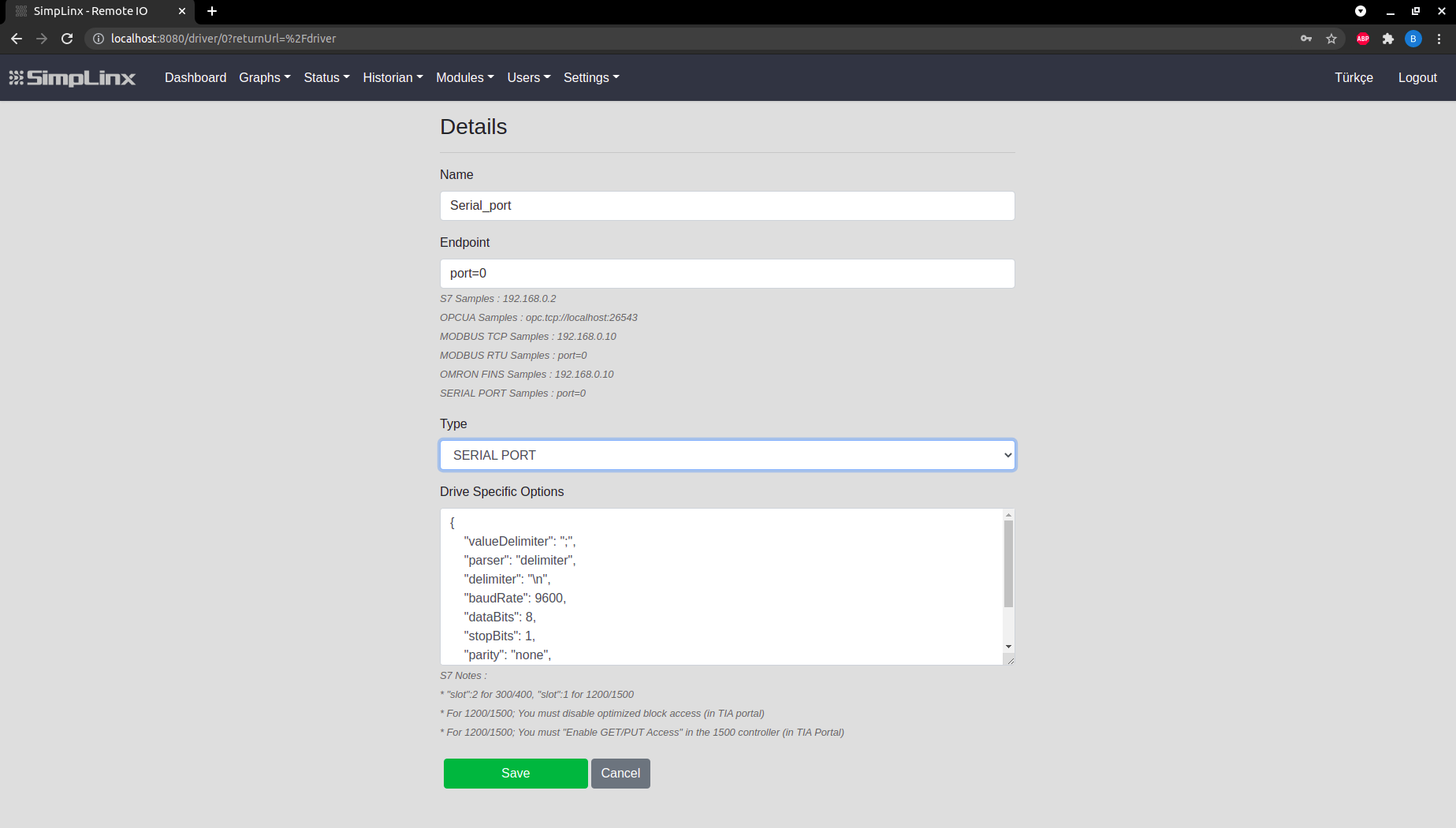Cancel editing the driver
The image size is (1456, 828).
point(620,774)
